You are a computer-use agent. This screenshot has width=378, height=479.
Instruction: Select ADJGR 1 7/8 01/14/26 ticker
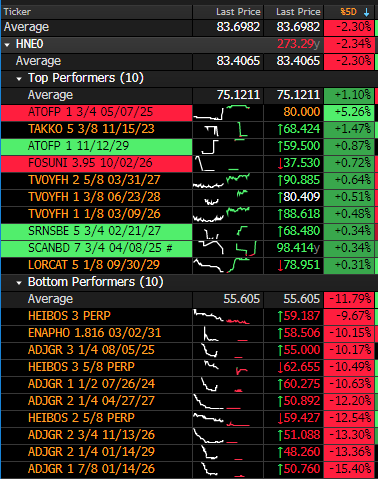point(91,469)
